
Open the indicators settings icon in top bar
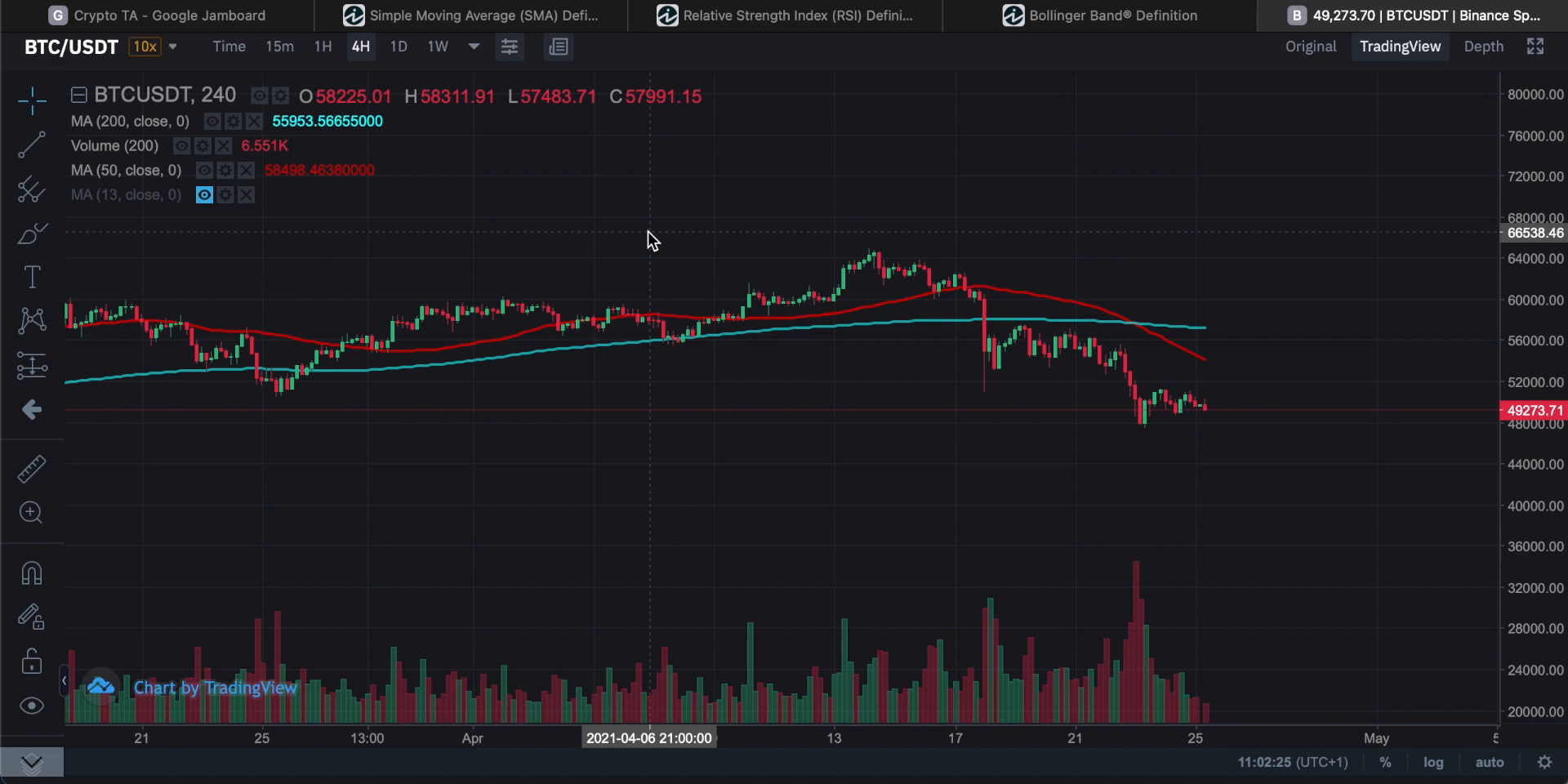tap(510, 47)
